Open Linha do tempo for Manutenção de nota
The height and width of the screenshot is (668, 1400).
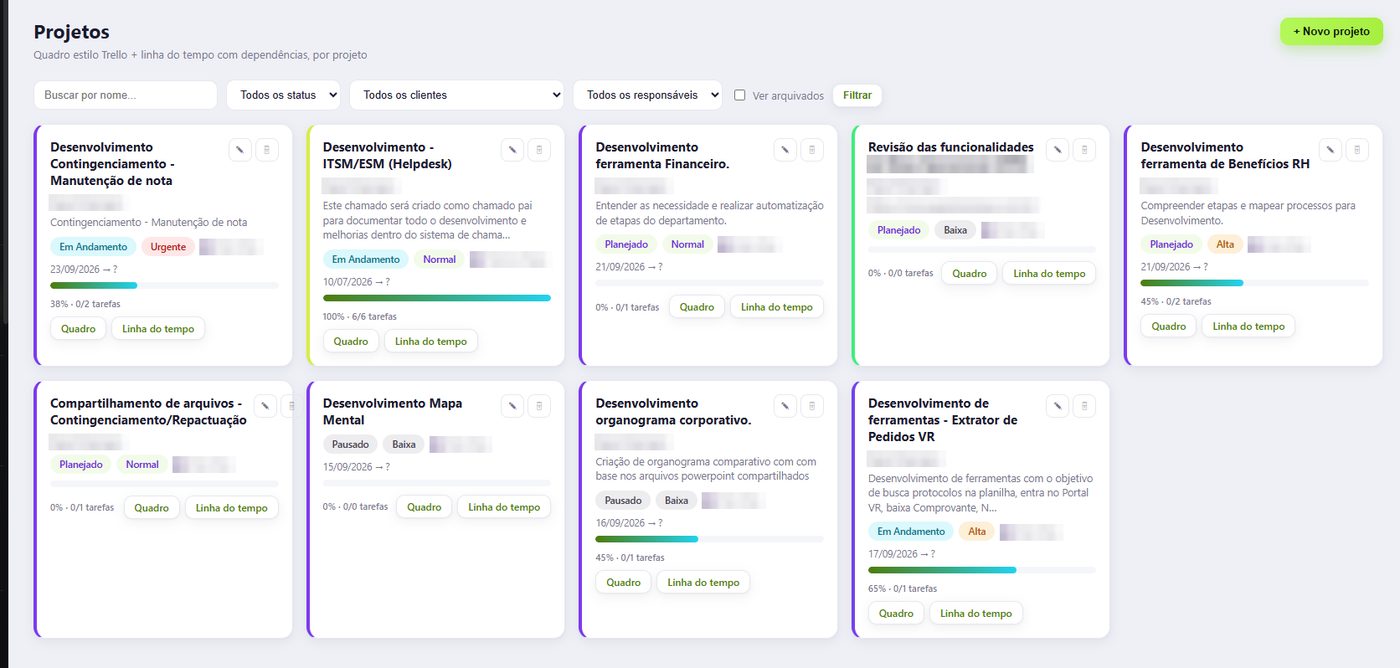pyautogui.click(x=158, y=328)
